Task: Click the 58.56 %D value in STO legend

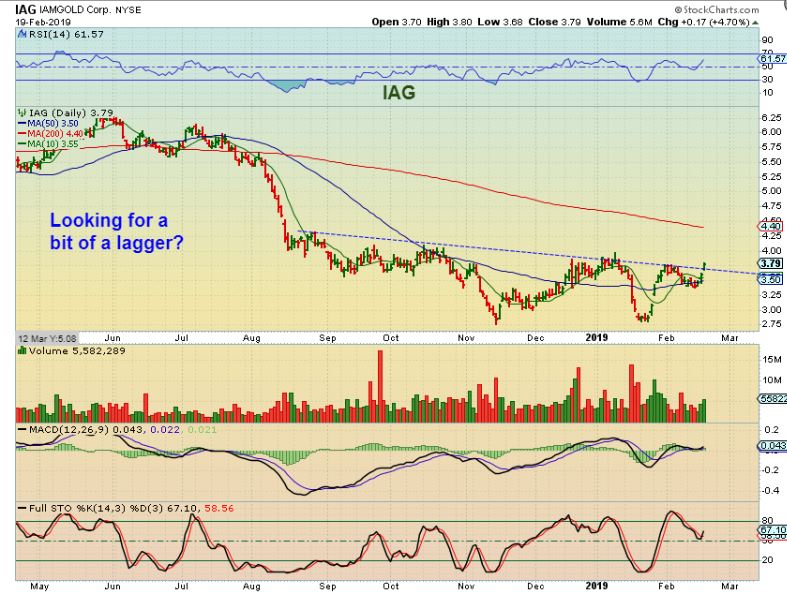Action: click(219, 508)
